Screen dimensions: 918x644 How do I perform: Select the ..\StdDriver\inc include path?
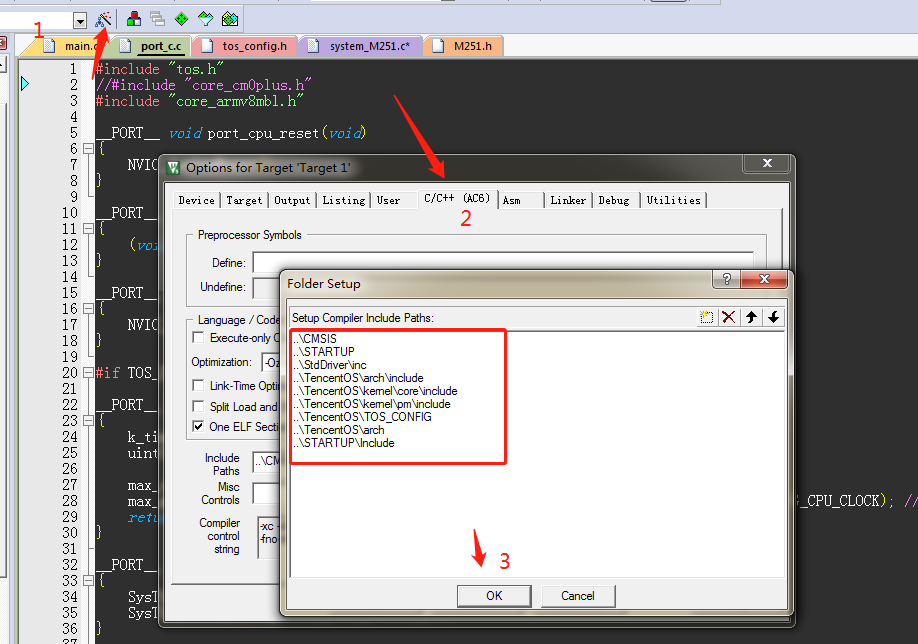coord(330,365)
